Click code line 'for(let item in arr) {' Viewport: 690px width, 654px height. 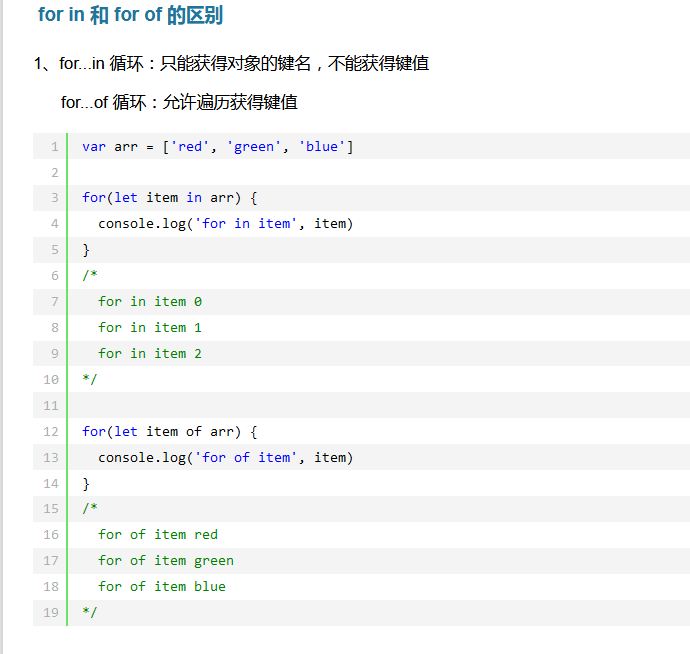click(170, 198)
